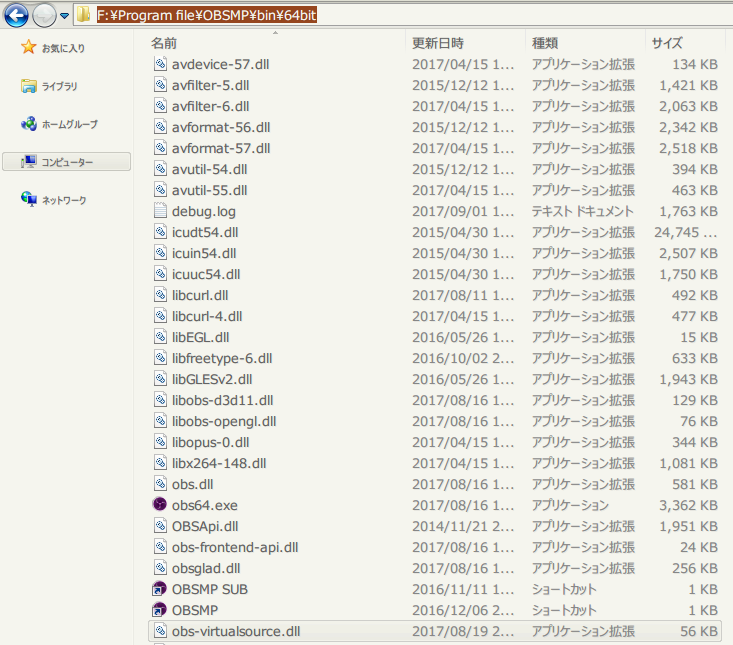Click the Back navigation arrow button
The image size is (733, 645).
(16, 15)
